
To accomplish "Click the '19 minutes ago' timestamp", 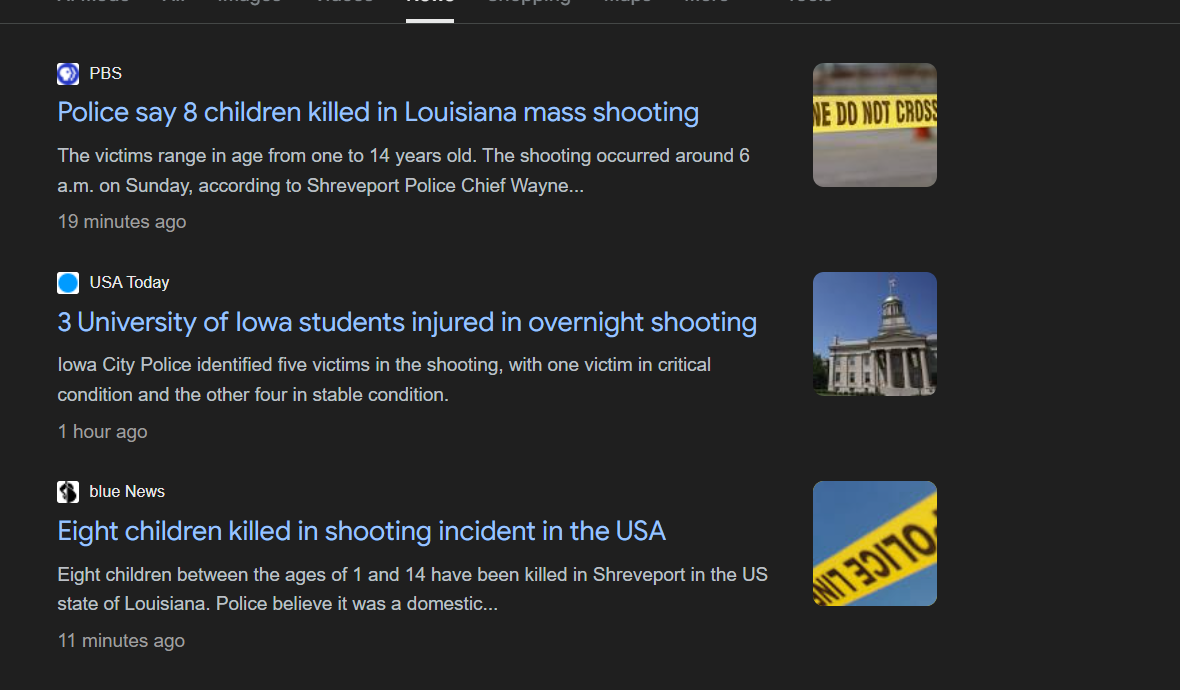I will pos(122,222).
